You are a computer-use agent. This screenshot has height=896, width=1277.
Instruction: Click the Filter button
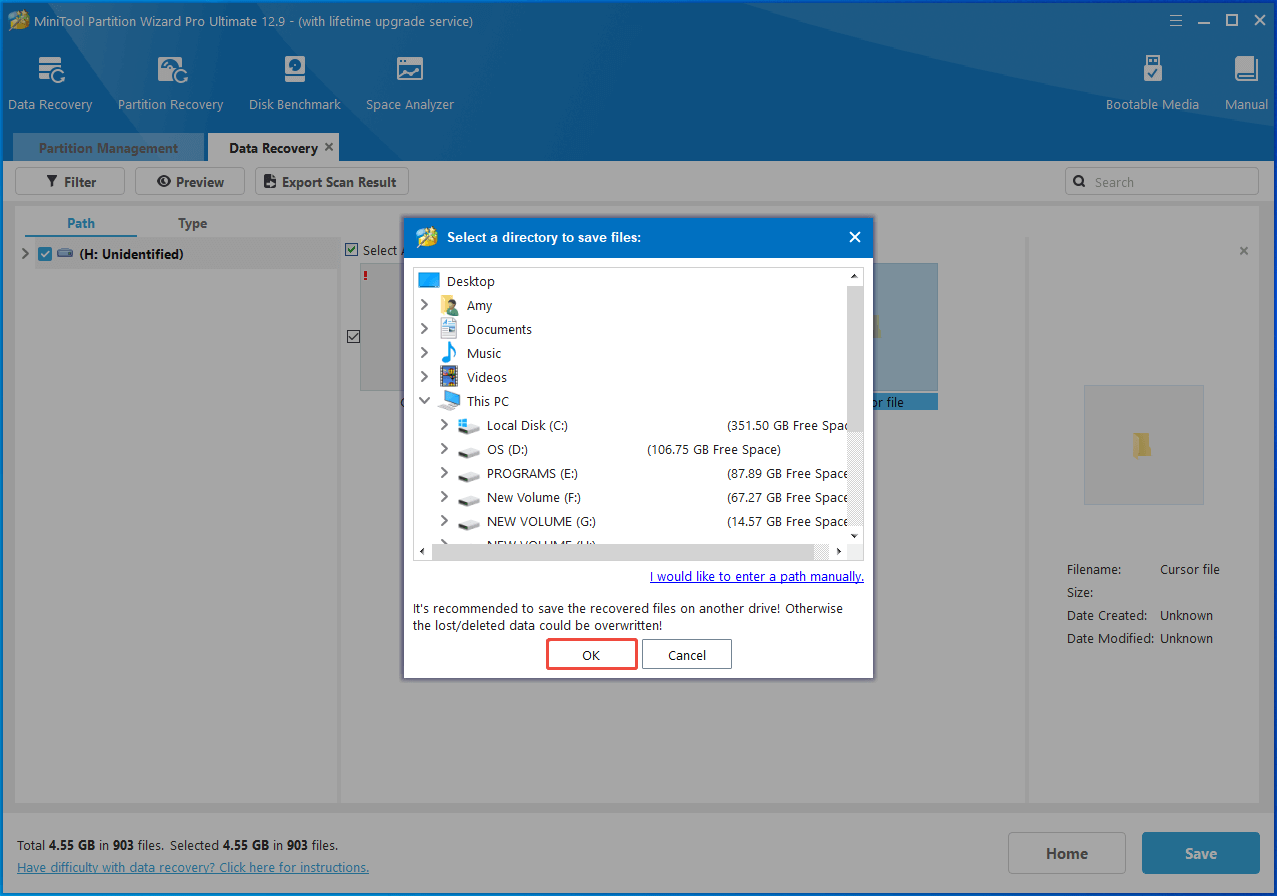[70, 182]
